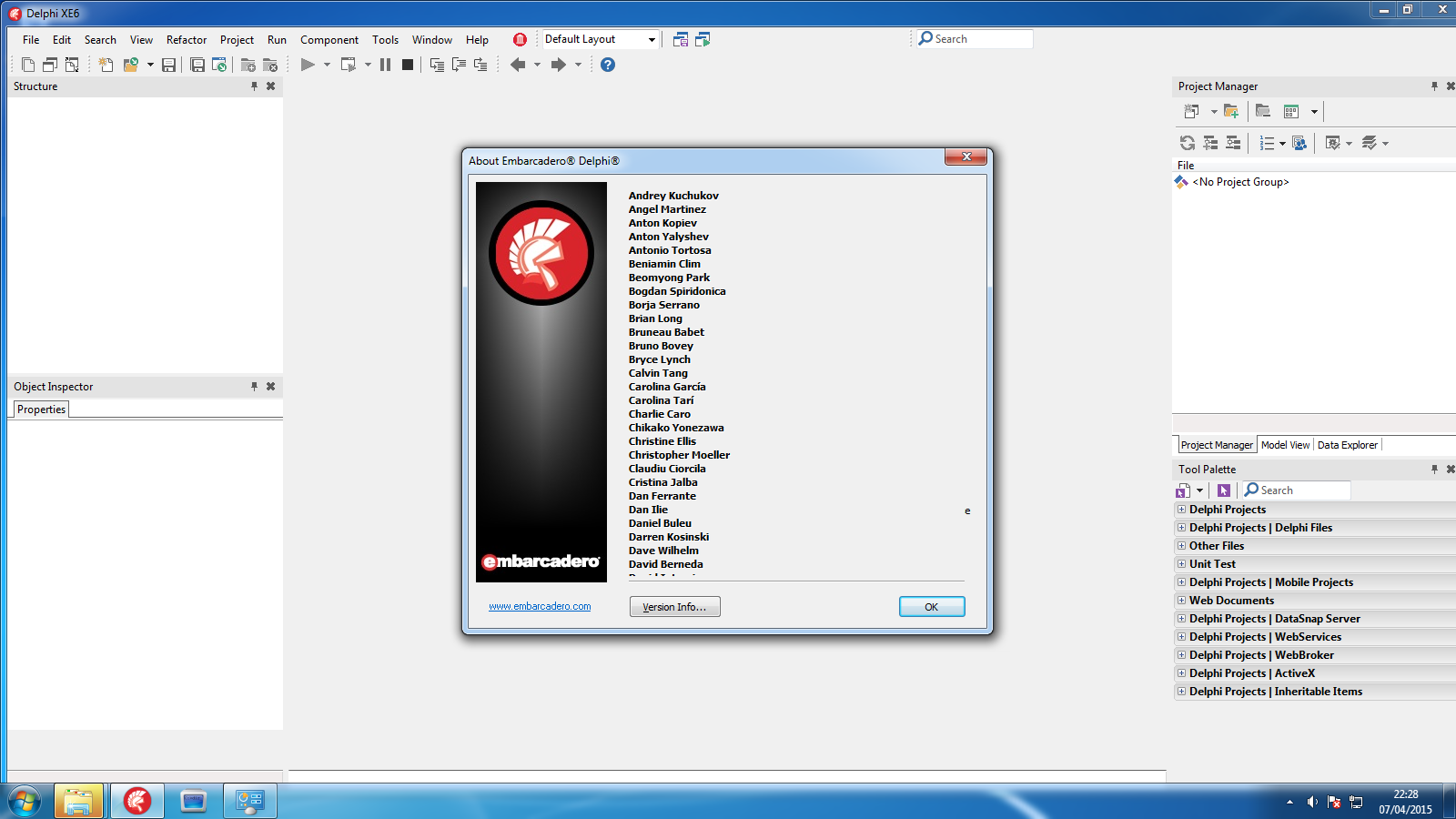Click the Pause button in main toolbar
Image resolution: width=1456 pixels, height=819 pixels.
385,65
